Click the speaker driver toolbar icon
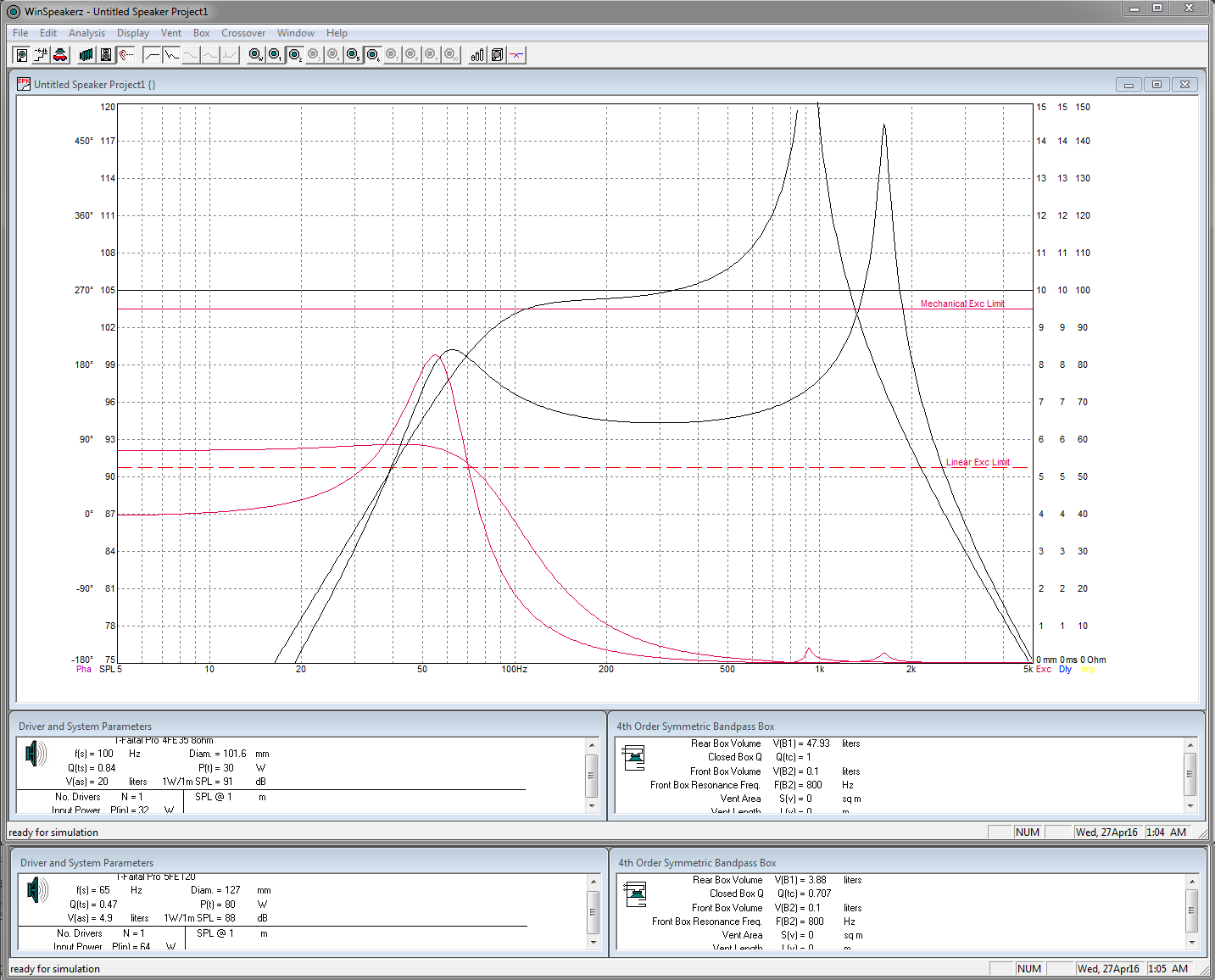 pos(21,55)
